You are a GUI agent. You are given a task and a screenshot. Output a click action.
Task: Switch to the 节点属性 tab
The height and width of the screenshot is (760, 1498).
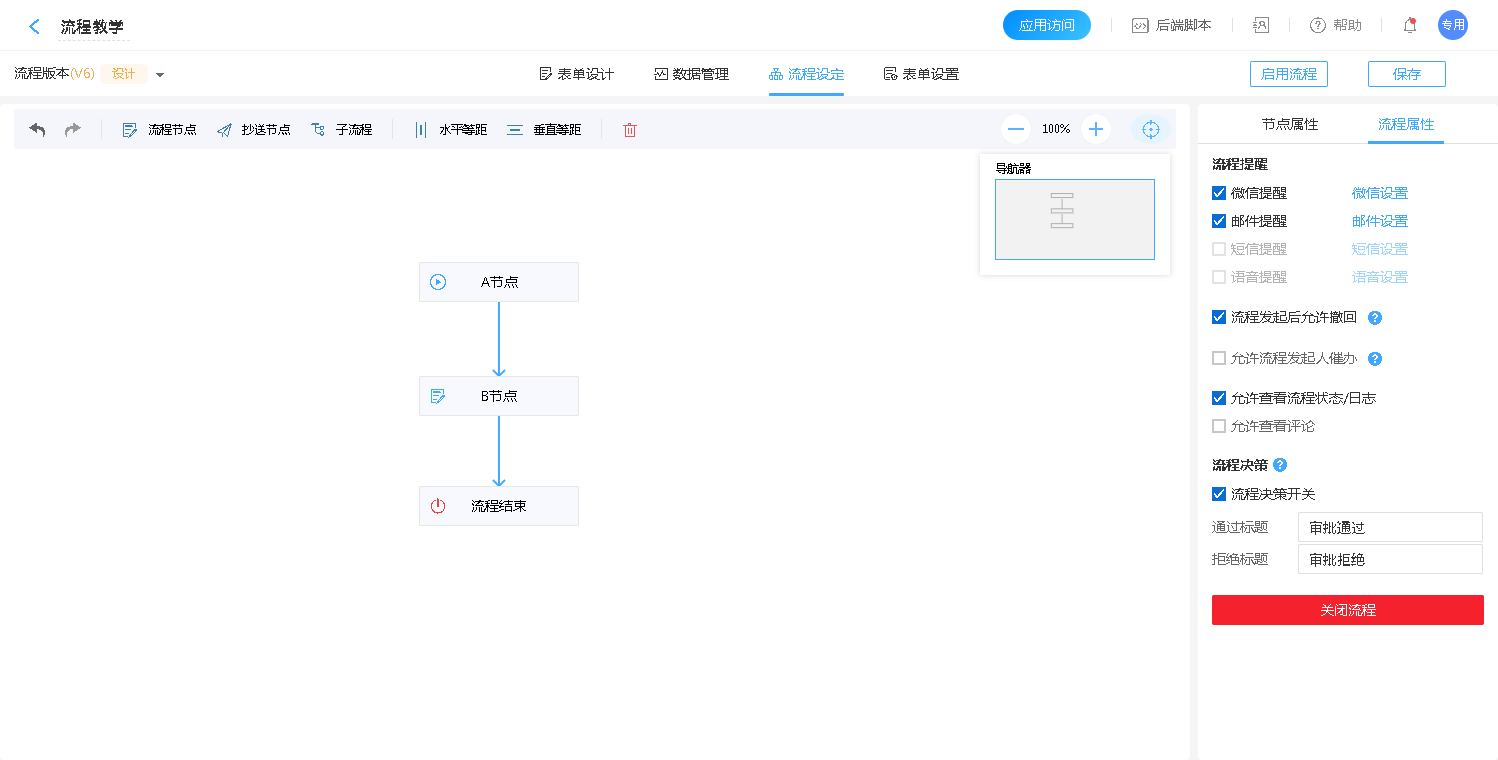tap(1290, 124)
